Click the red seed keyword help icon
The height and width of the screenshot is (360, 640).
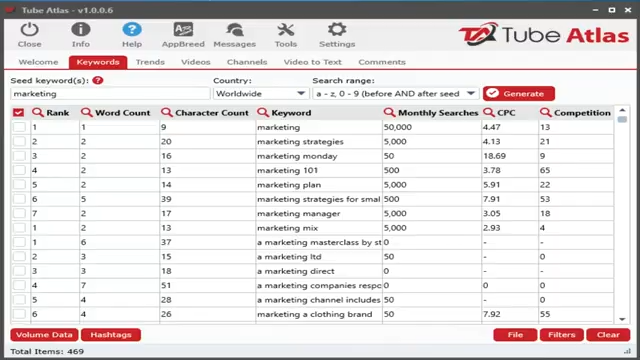(x=98, y=80)
